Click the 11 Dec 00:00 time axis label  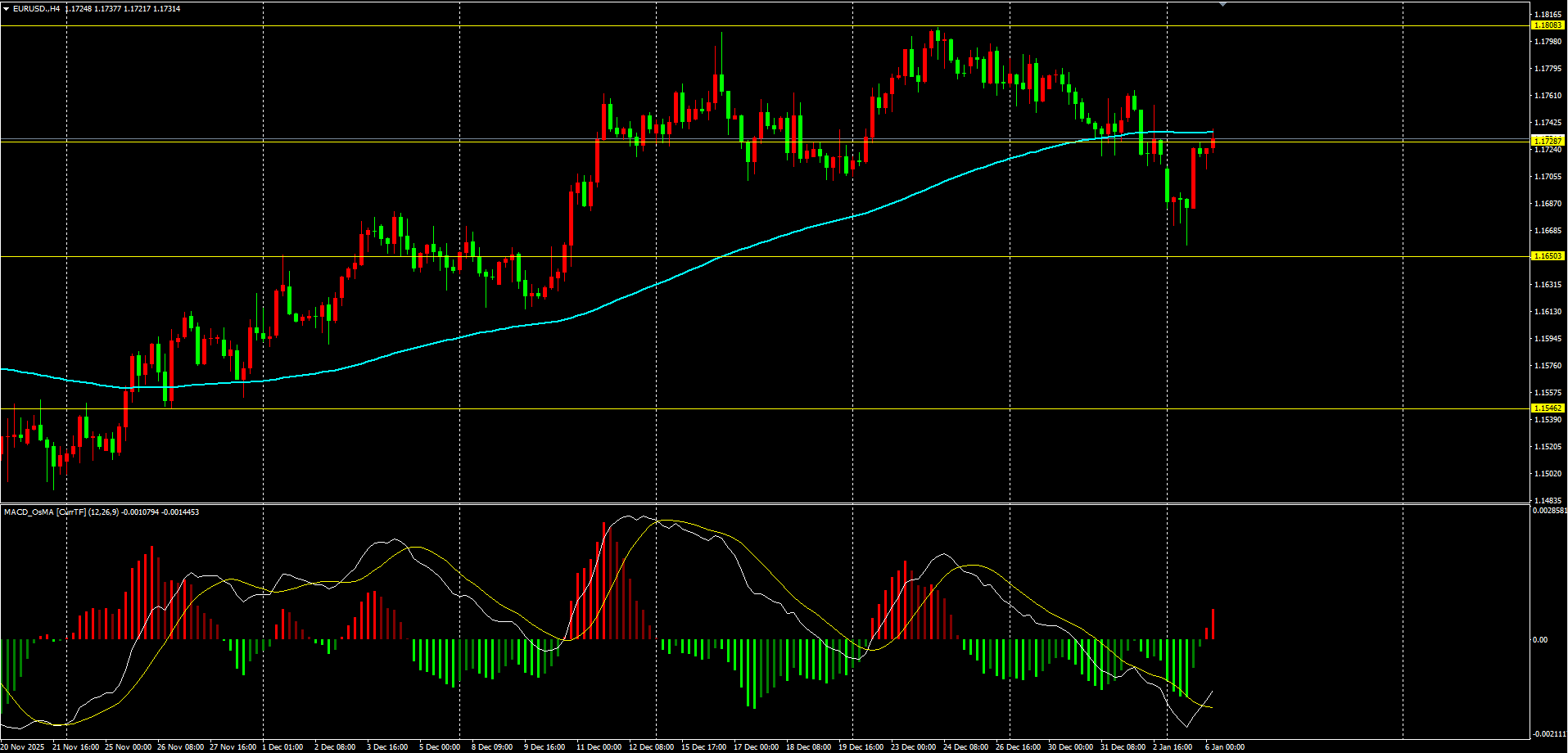click(x=599, y=747)
